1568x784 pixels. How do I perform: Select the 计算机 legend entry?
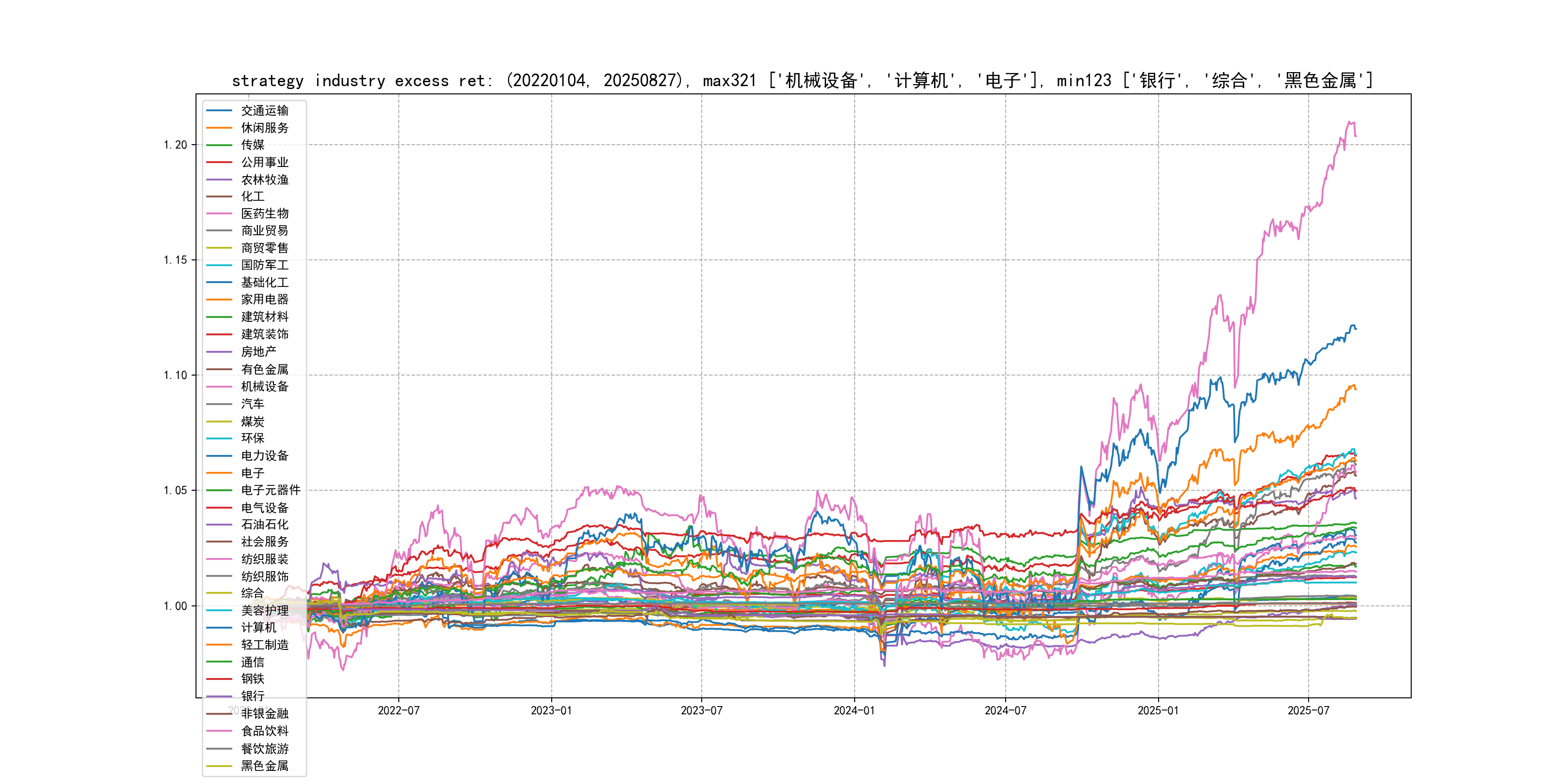tap(258, 628)
